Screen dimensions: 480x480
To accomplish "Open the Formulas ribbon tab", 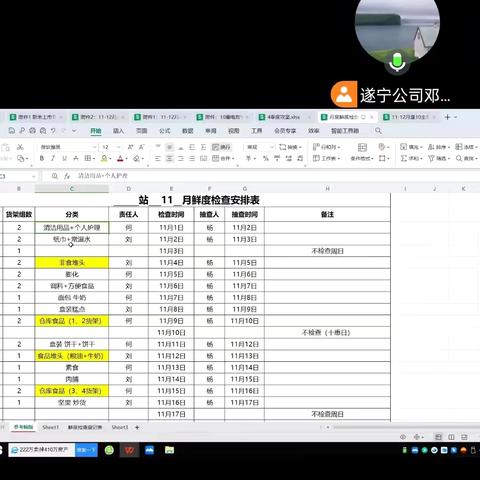I will click(x=165, y=131).
